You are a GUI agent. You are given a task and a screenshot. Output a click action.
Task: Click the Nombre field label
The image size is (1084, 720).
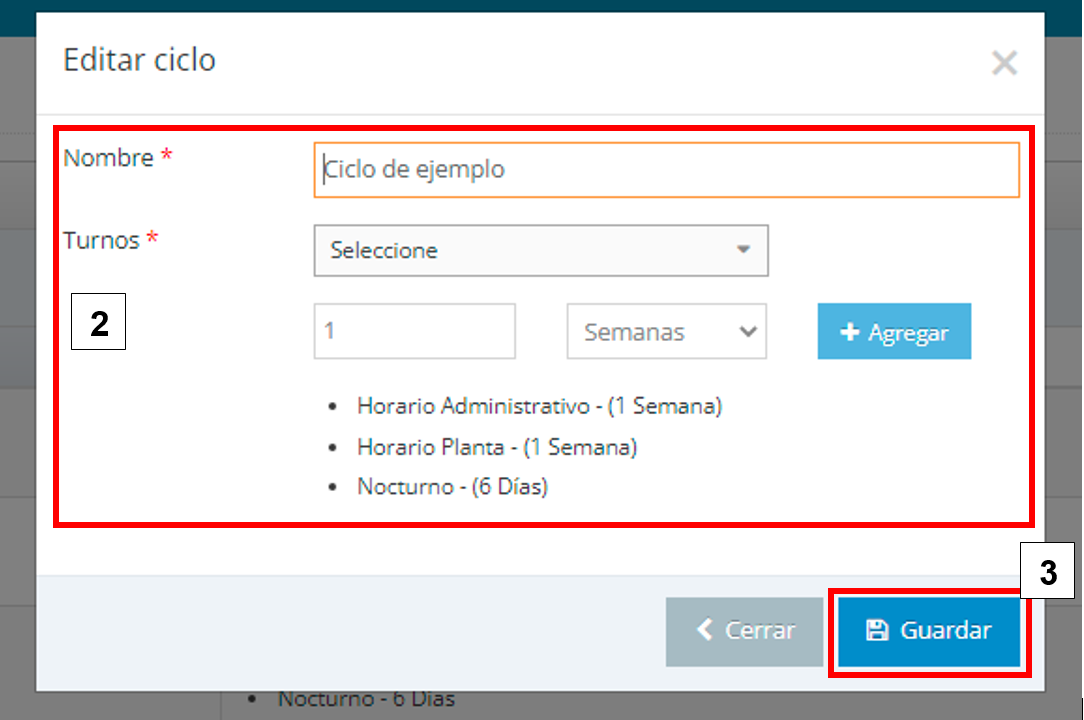[109, 158]
